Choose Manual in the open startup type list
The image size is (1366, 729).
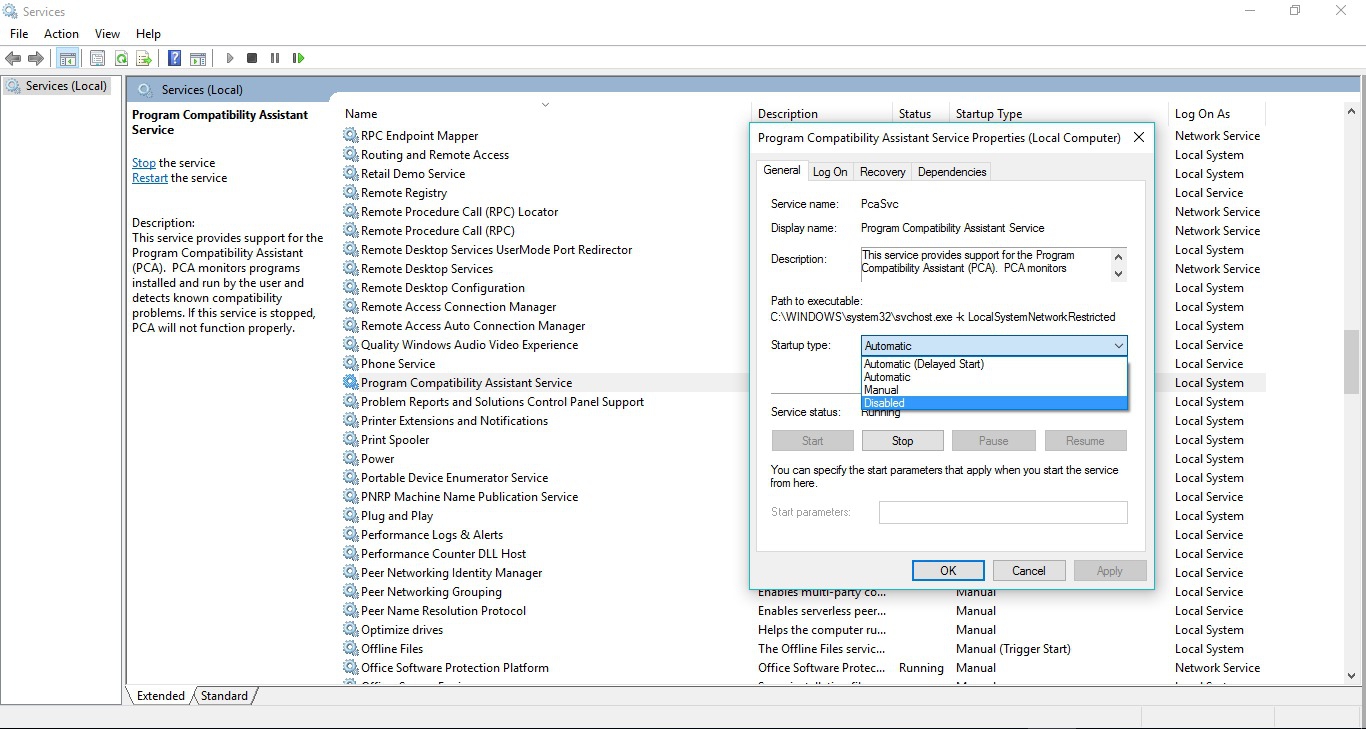[x=994, y=390]
